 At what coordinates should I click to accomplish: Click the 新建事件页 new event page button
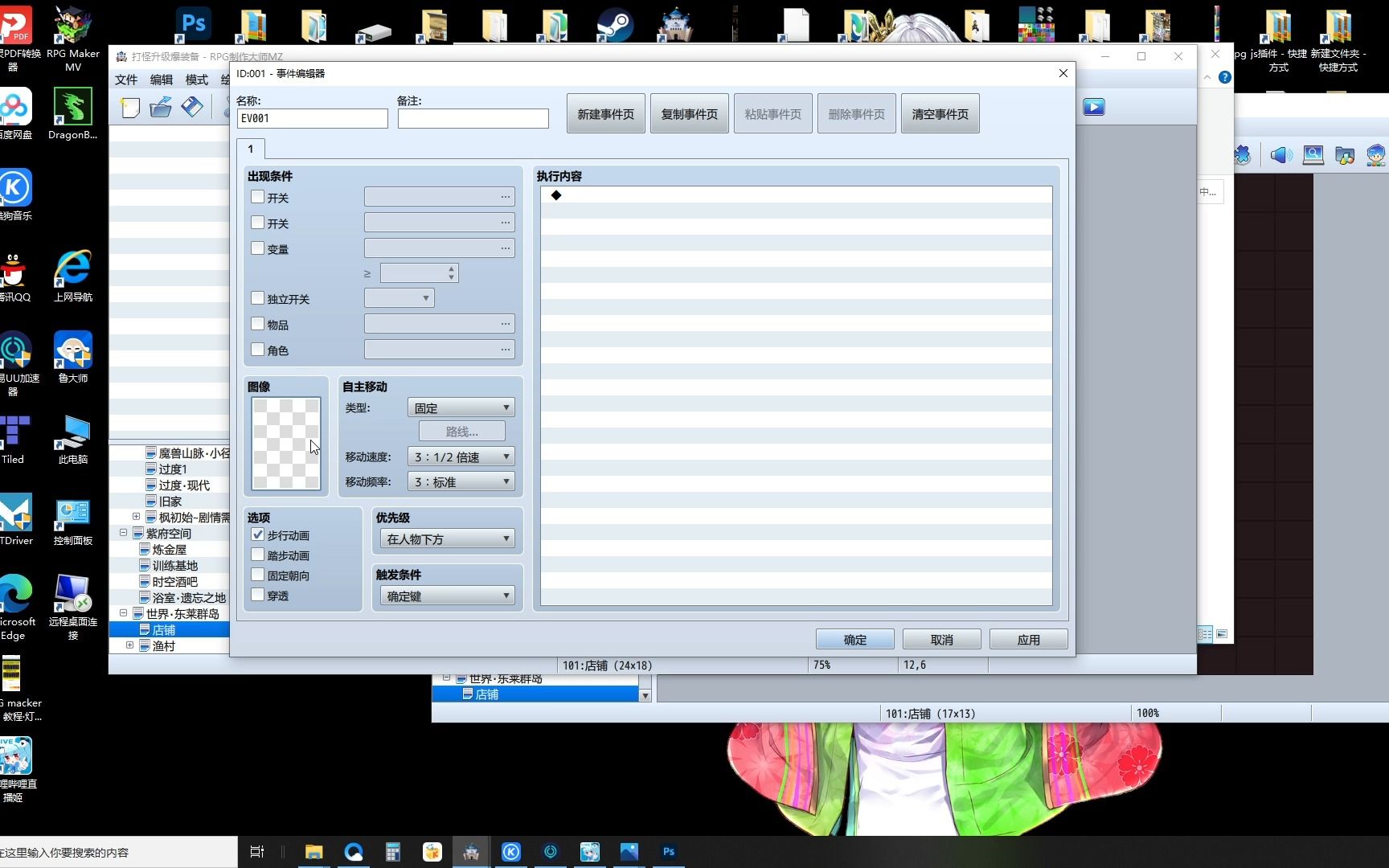pos(605,113)
